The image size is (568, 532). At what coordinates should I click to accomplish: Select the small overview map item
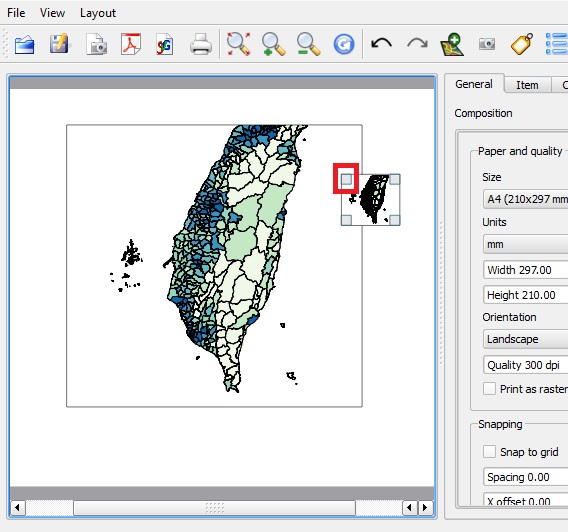[x=371, y=200]
